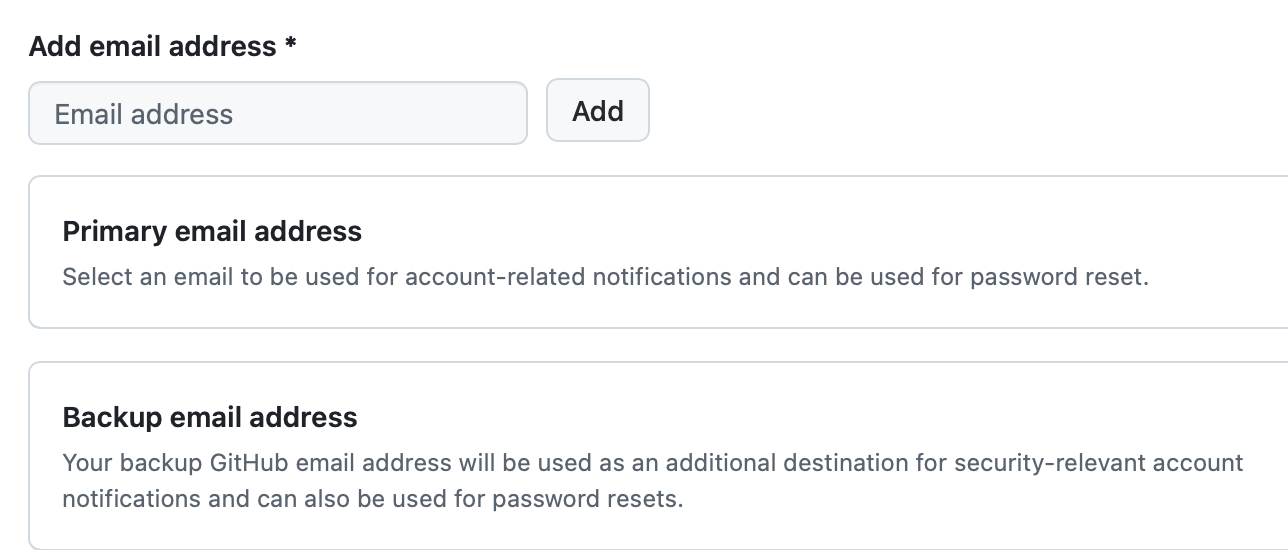Image resolution: width=1288 pixels, height=550 pixels.
Task: Click the word "GitHub" in the backup description
Action: 249,463
